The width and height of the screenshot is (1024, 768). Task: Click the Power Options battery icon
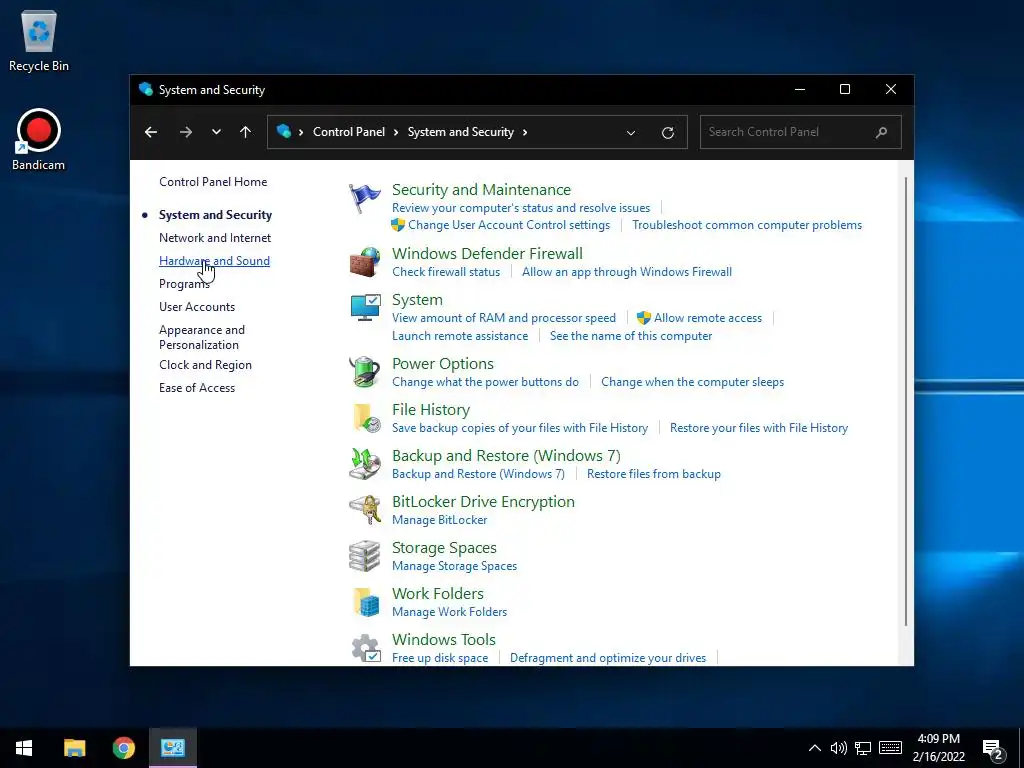point(364,372)
